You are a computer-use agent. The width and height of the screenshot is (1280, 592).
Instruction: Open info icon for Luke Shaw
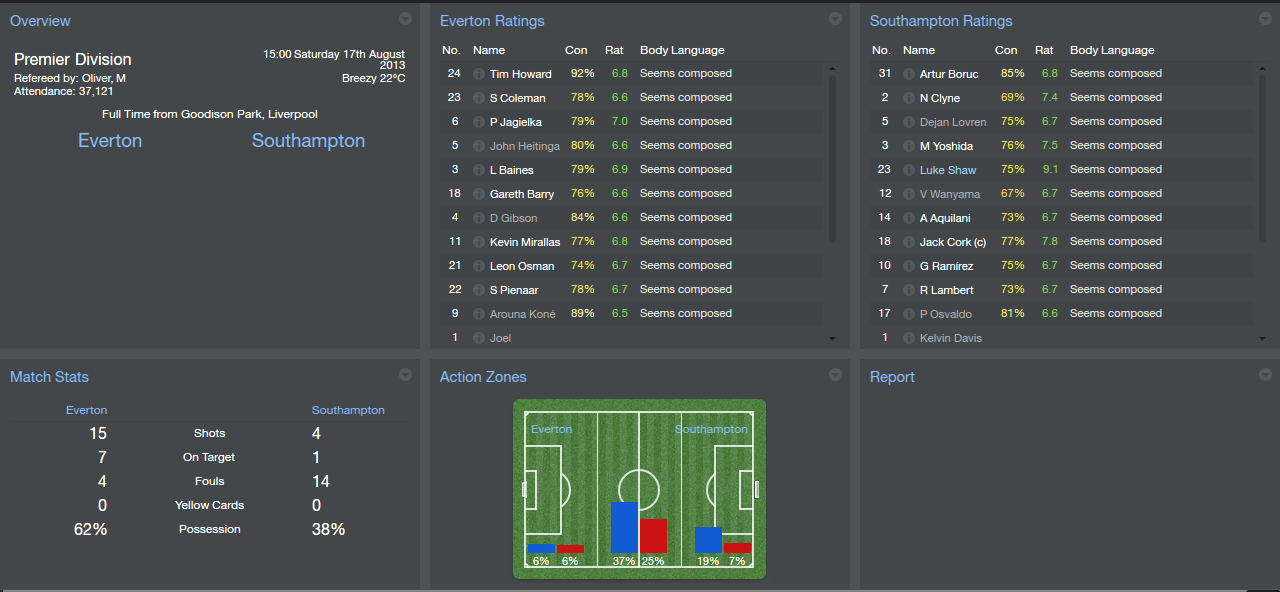click(x=908, y=170)
